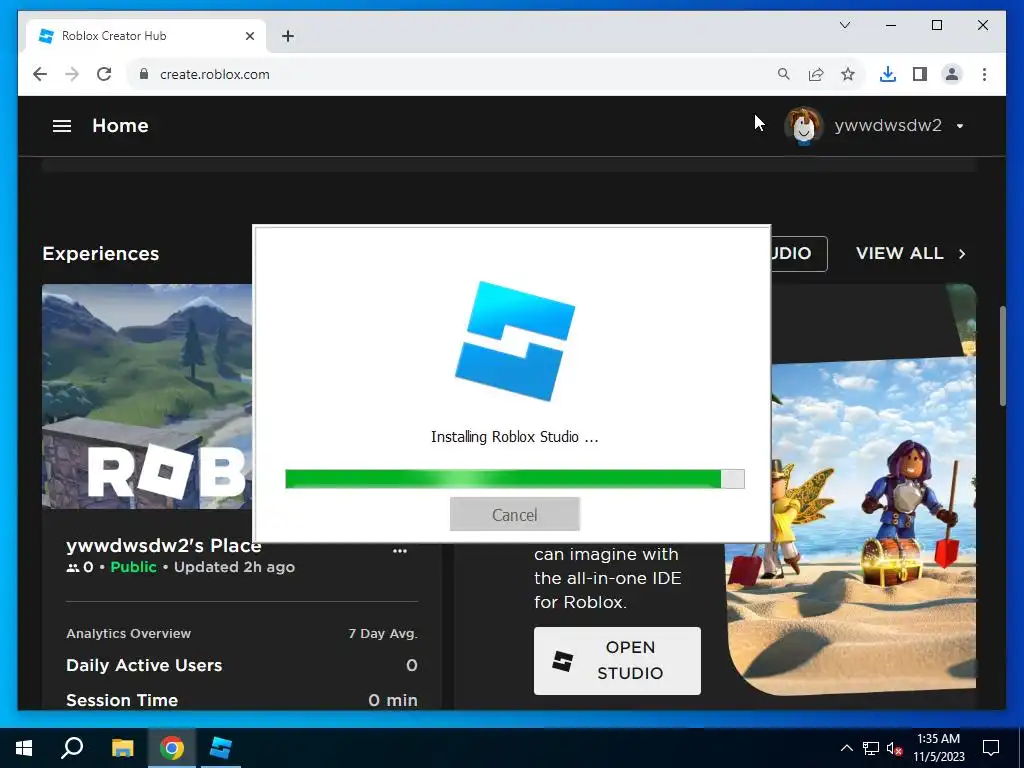Open the tab search chevron
The height and width of the screenshot is (768, 1024).
[844, 25]
